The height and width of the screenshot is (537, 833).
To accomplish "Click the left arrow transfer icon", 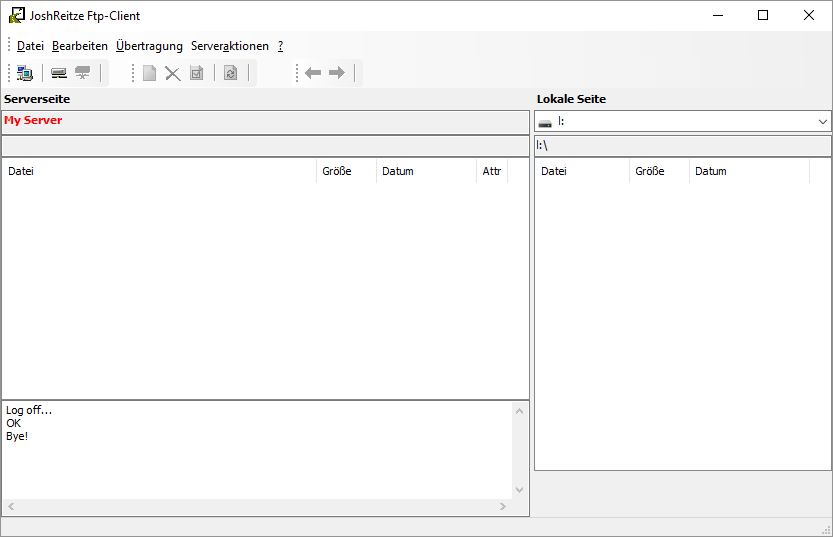I will [313, 73].
